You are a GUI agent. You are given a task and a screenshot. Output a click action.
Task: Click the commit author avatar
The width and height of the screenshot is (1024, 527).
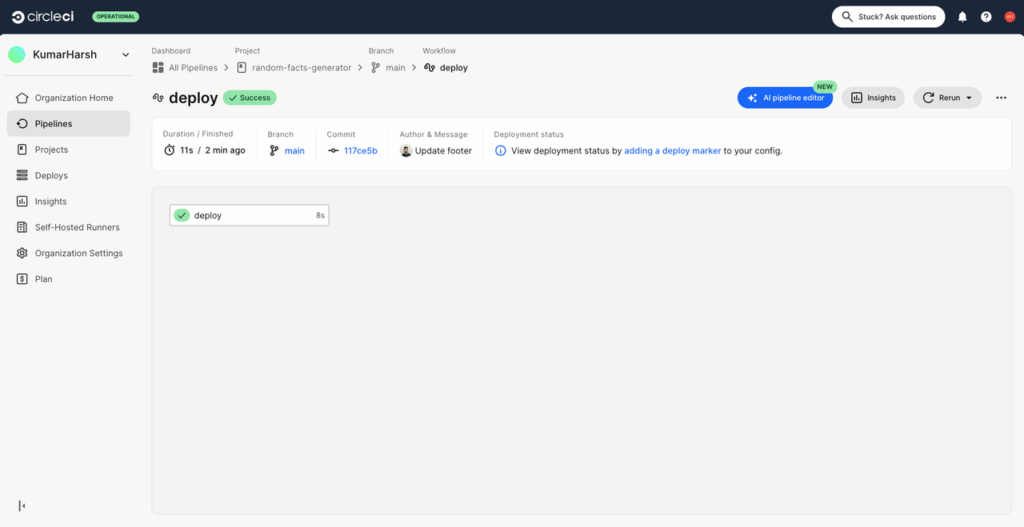pos(406,151)
